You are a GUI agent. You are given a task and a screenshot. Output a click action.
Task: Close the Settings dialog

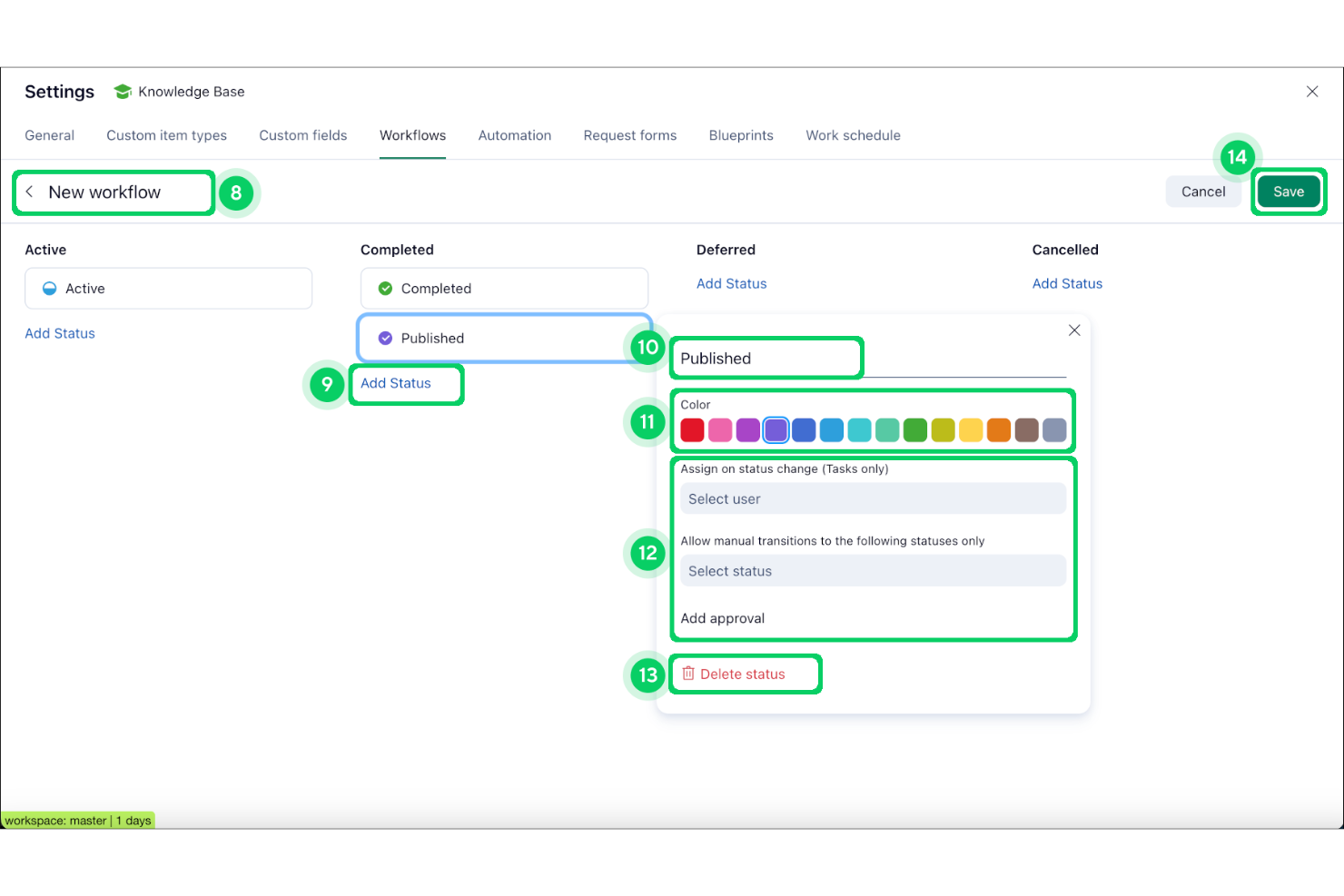pos(1311,91)
